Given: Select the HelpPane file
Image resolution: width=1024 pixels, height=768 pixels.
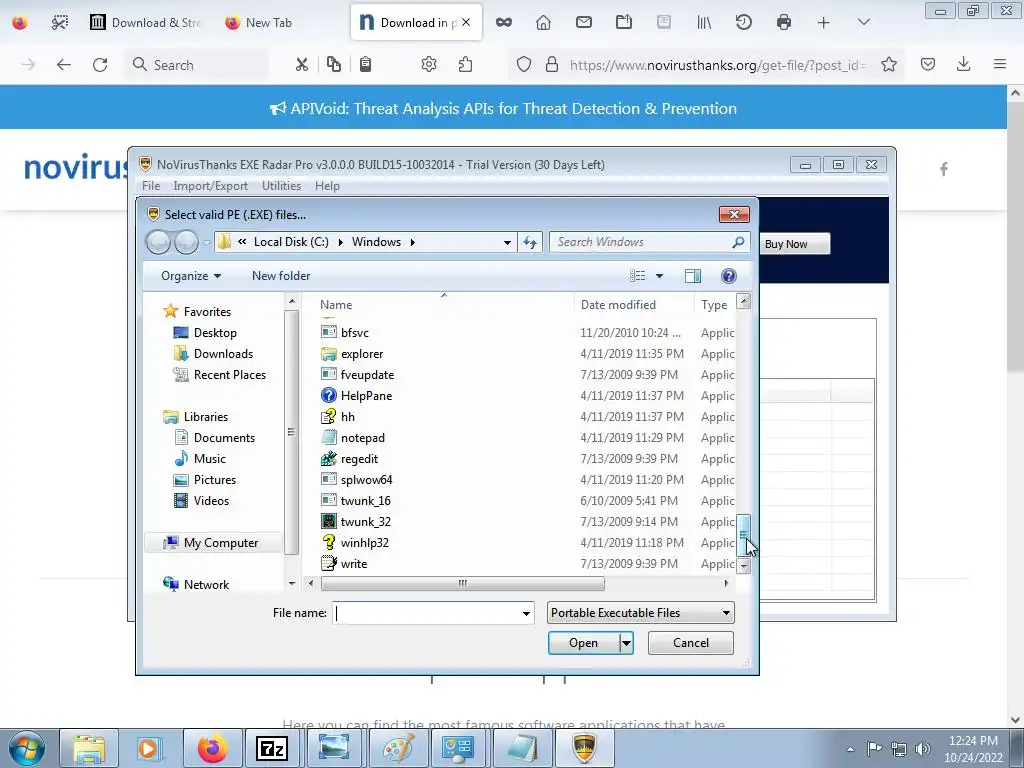Looking at the screenshot, I should (366, 396).
